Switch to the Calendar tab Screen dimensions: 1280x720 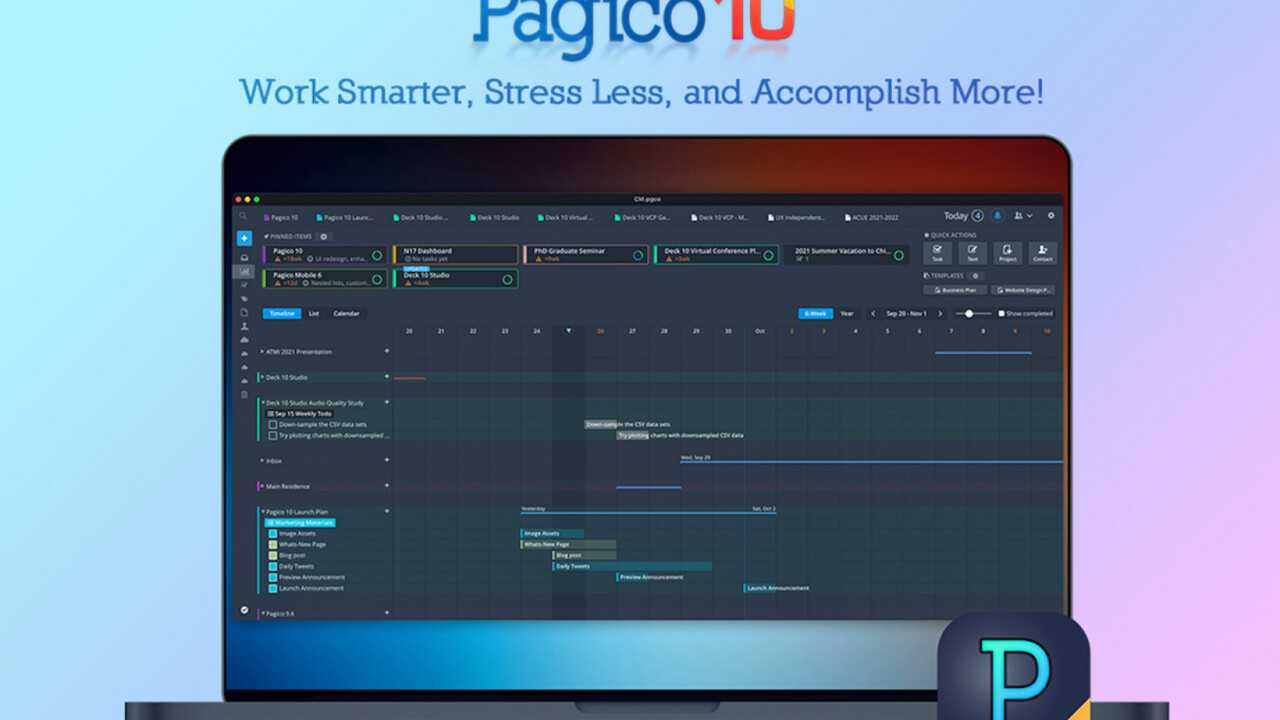(347, 313)
